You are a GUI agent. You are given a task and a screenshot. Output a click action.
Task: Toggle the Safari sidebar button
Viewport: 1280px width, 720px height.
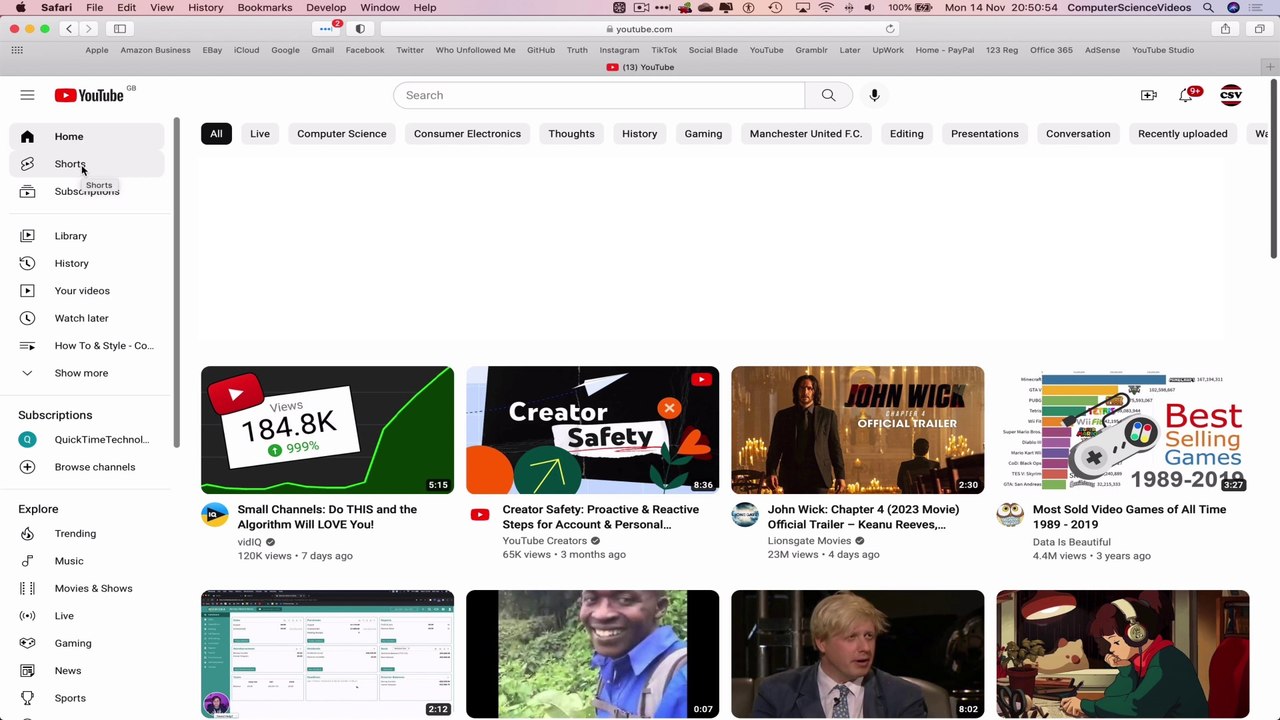[x=120, y=29]
